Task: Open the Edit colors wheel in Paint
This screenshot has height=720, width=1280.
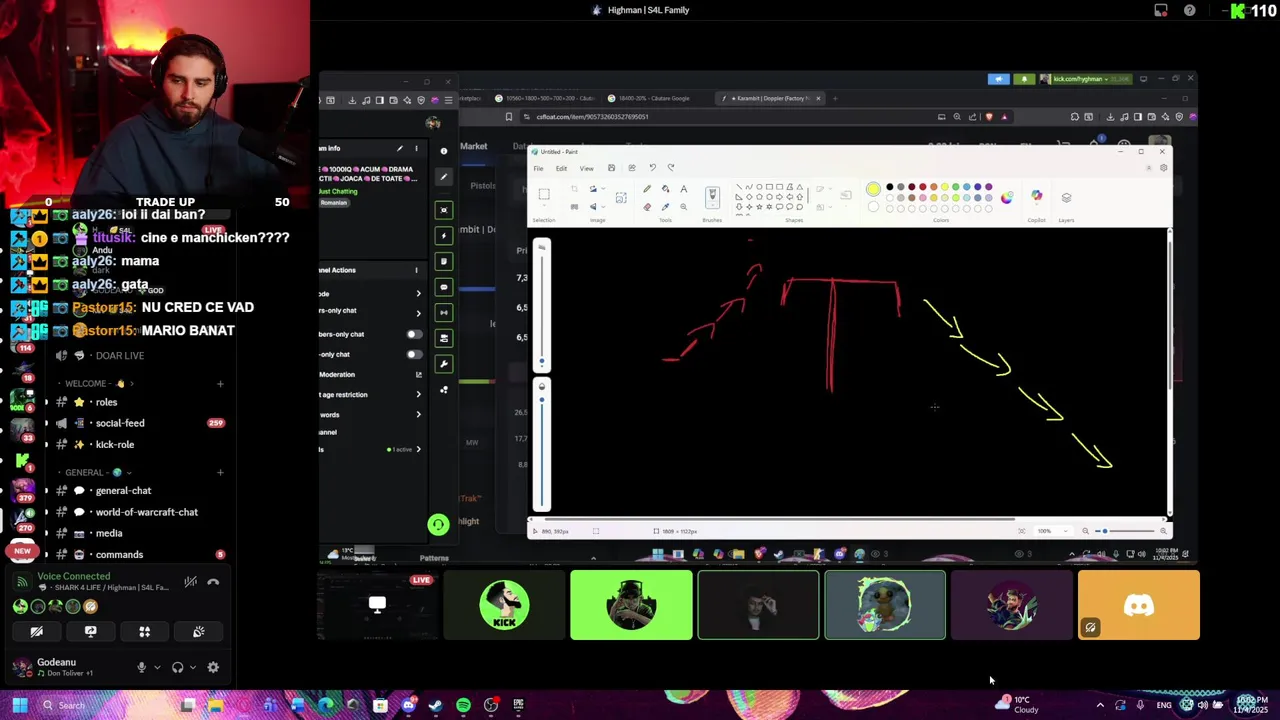Action: (x=1006, y=197)
